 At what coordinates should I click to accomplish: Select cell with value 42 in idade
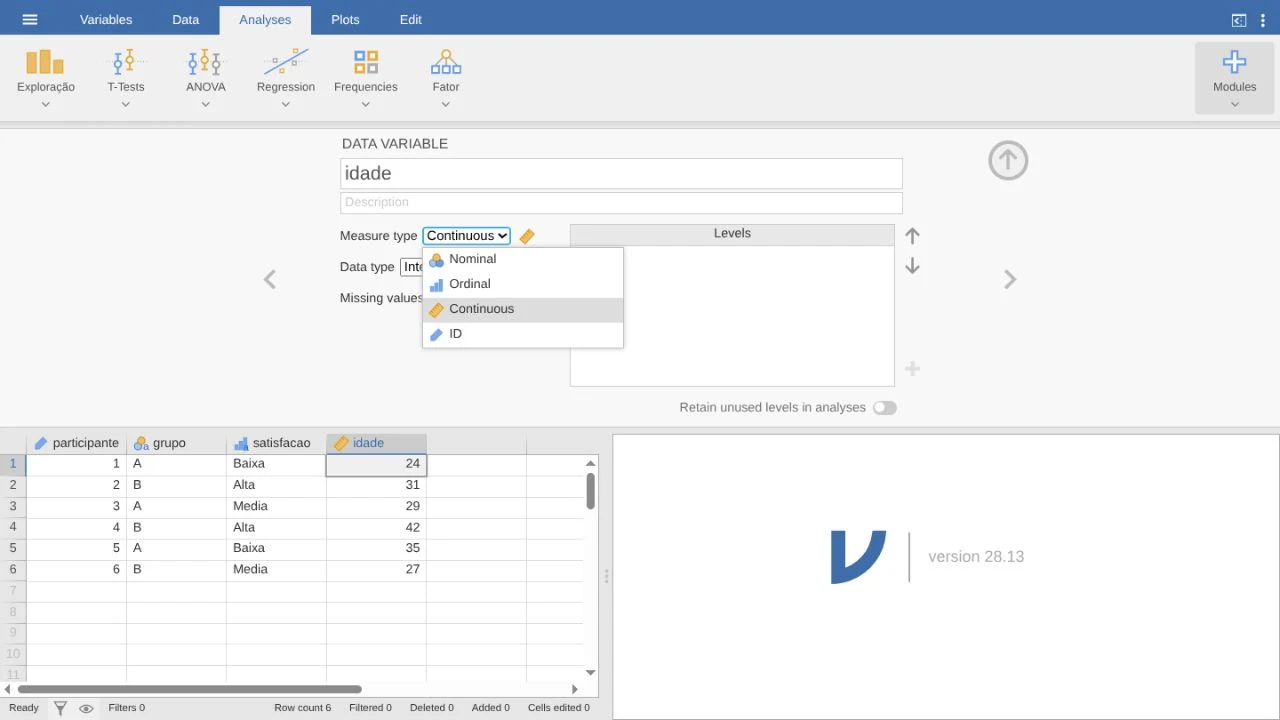377,527
